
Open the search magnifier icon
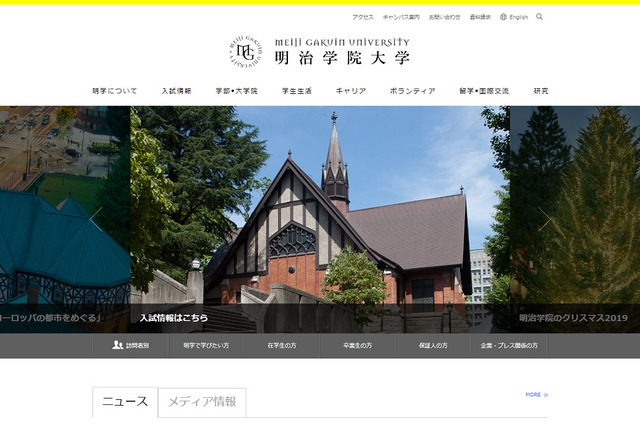[x=539, y=17]
